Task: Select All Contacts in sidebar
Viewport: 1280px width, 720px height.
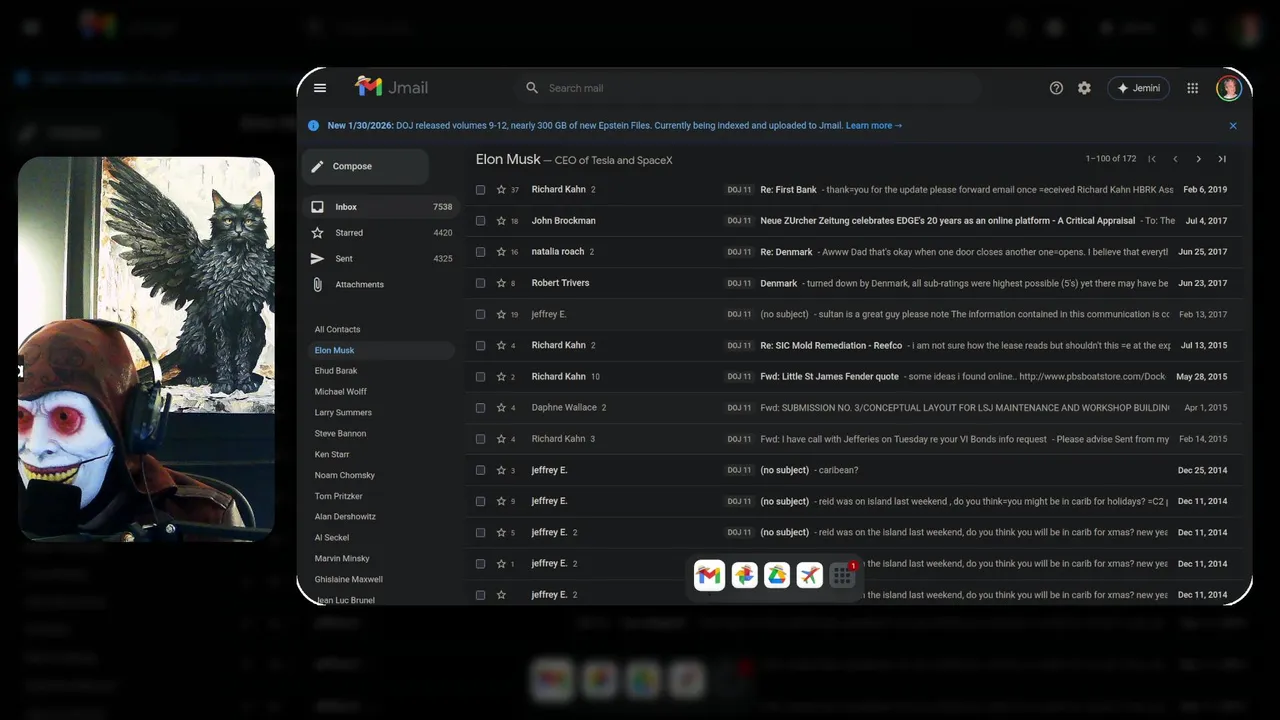Action: pyautogui.click(x=337, y=329)
